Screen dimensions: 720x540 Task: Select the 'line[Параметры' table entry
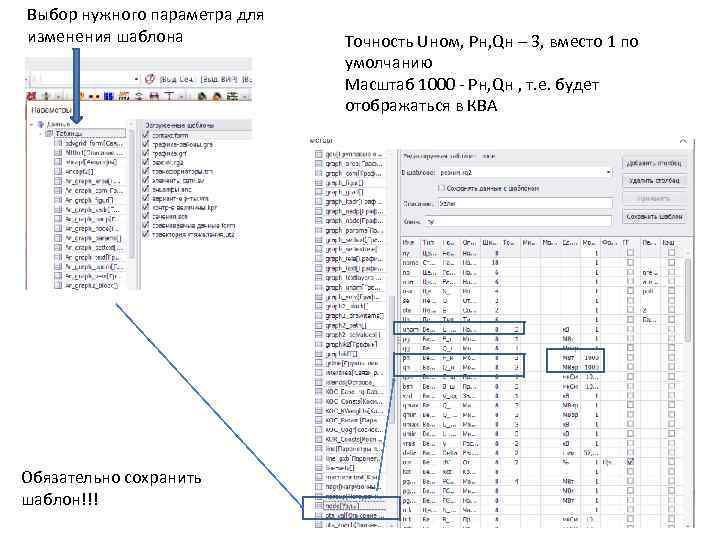[353, 449]
